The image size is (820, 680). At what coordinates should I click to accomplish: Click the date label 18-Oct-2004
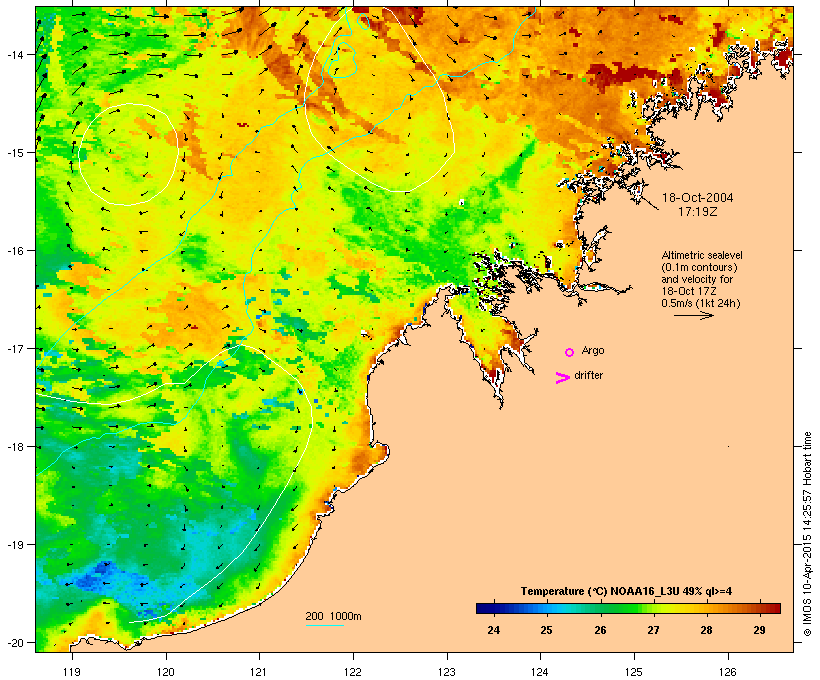point(698,198)
